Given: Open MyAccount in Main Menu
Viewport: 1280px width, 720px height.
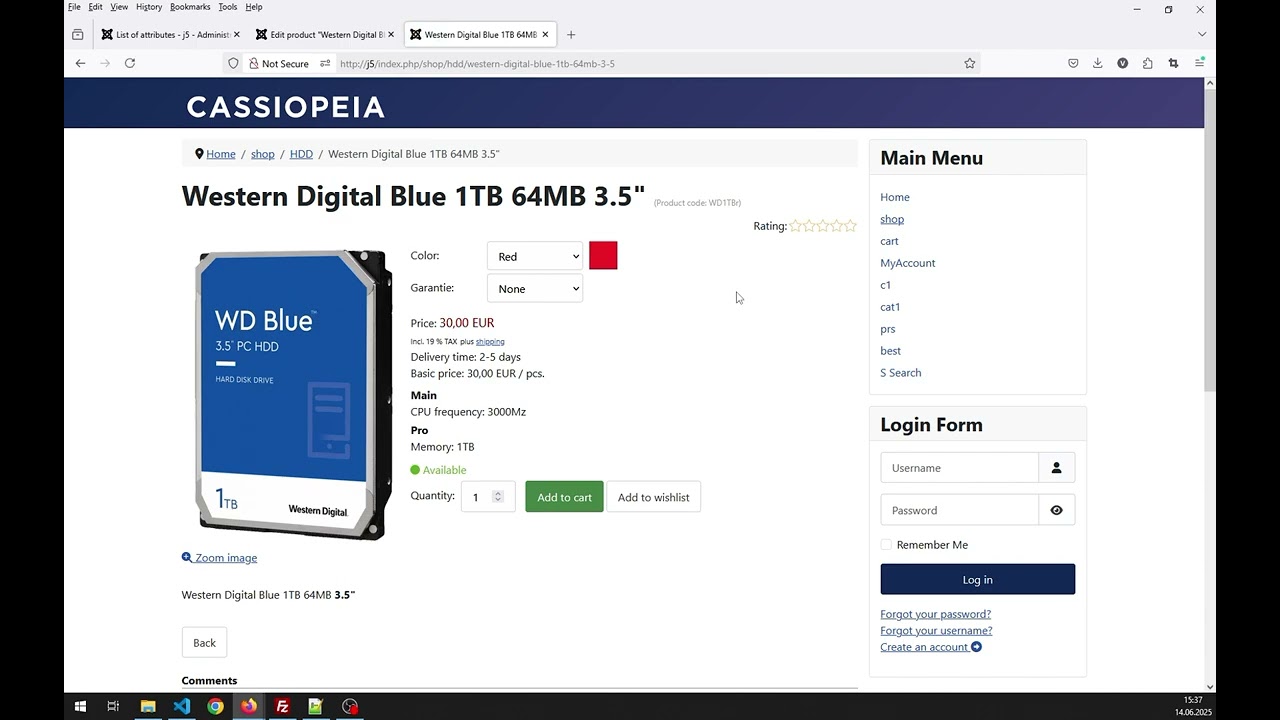Looking at the screenshot, I should pos(908,263).
